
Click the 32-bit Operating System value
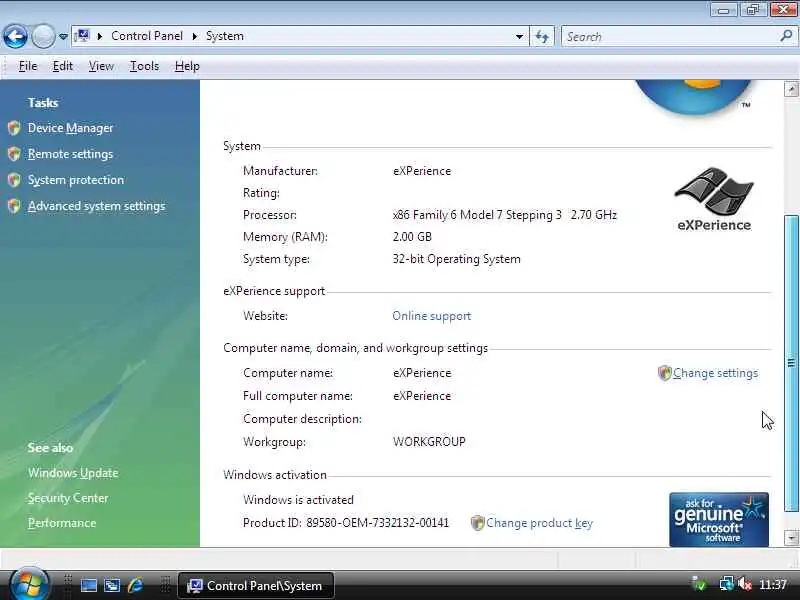[x=457, y=259]
